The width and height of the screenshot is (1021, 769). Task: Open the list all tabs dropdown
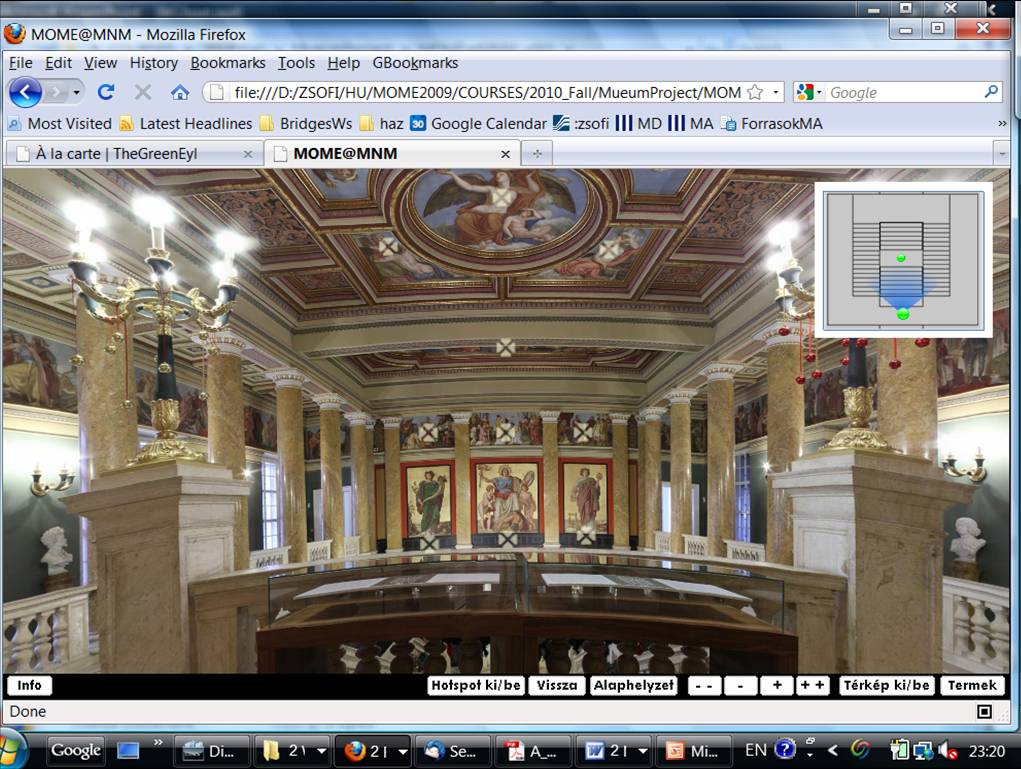(1001, 154)
